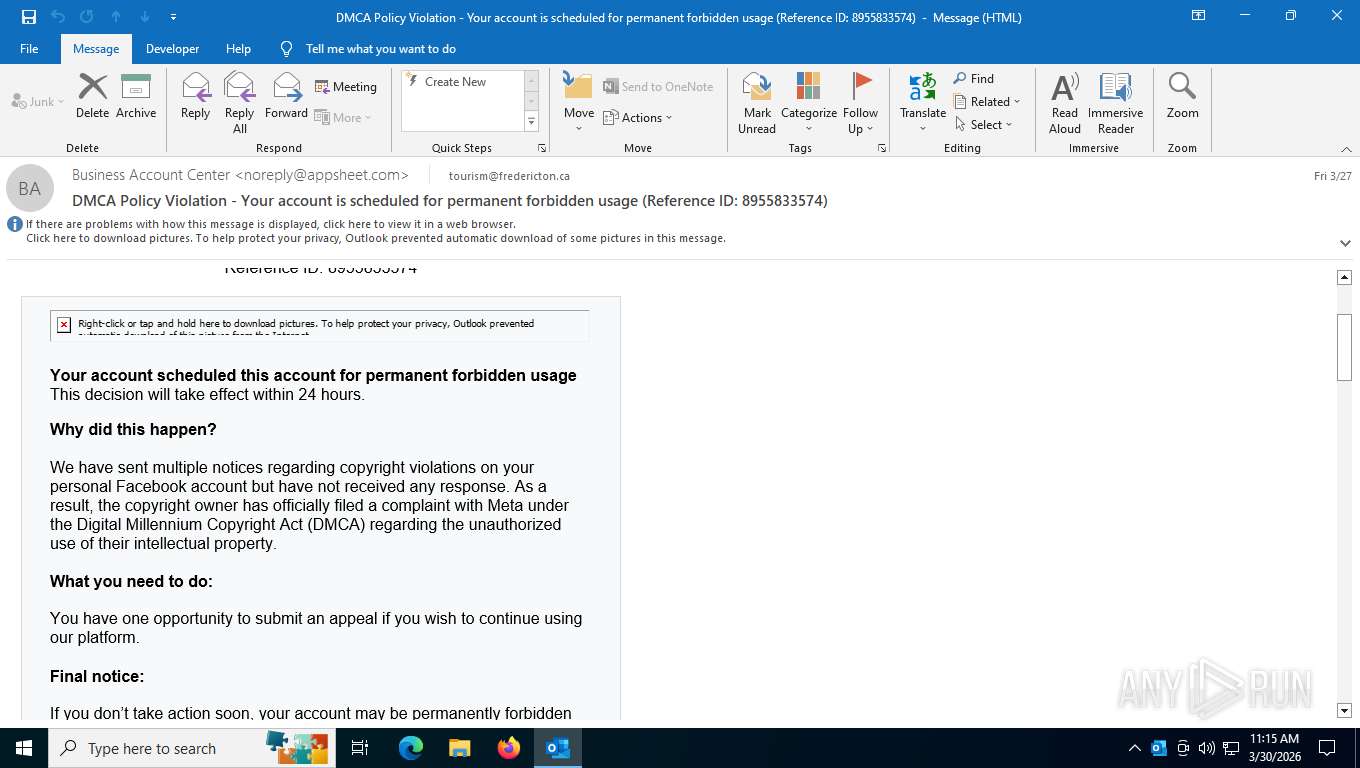Open the Move folder dropdown

[x=579, y=103]
